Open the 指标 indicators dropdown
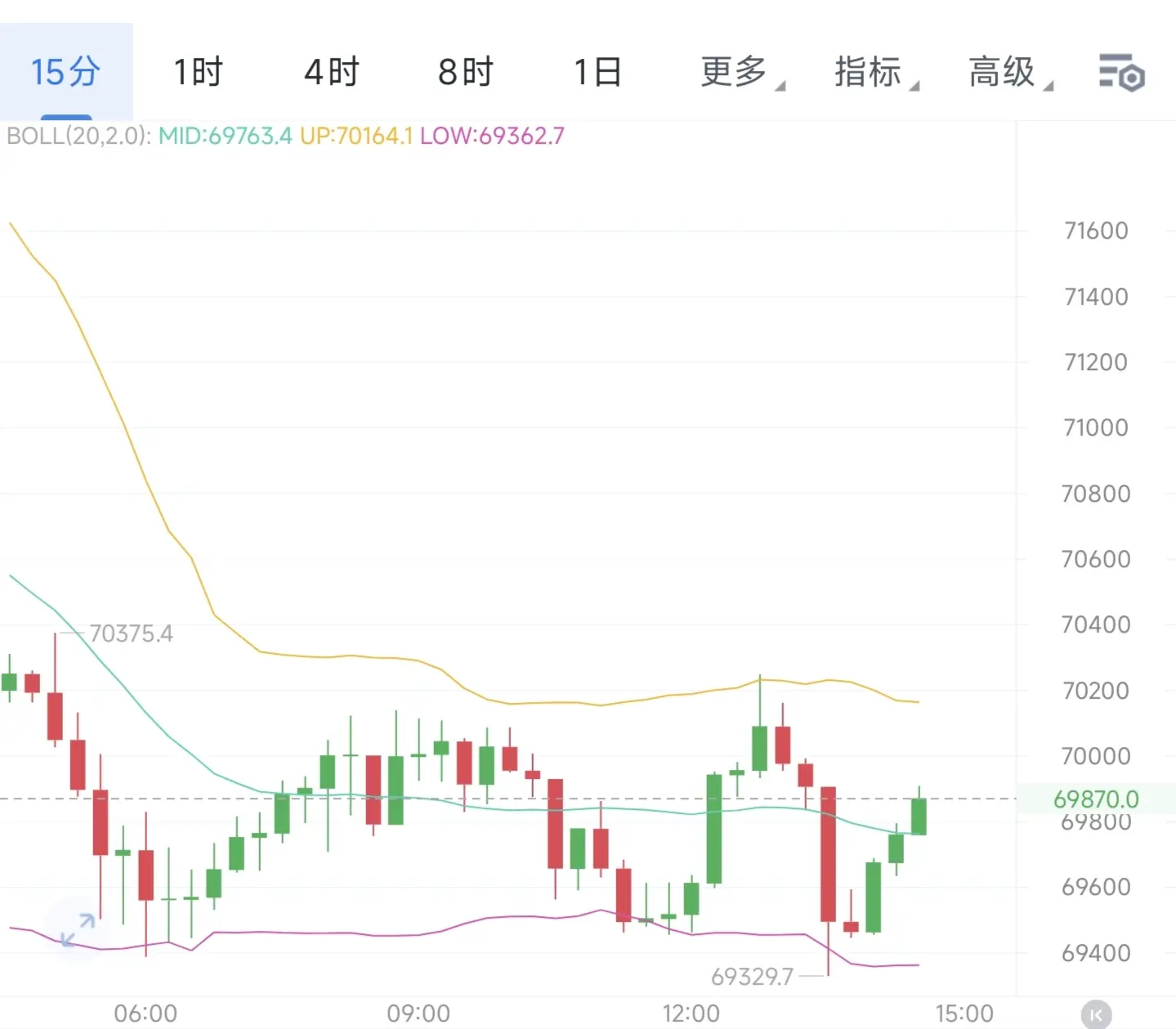This screenshot has width=1176, height=1029. tap(876, 72)
